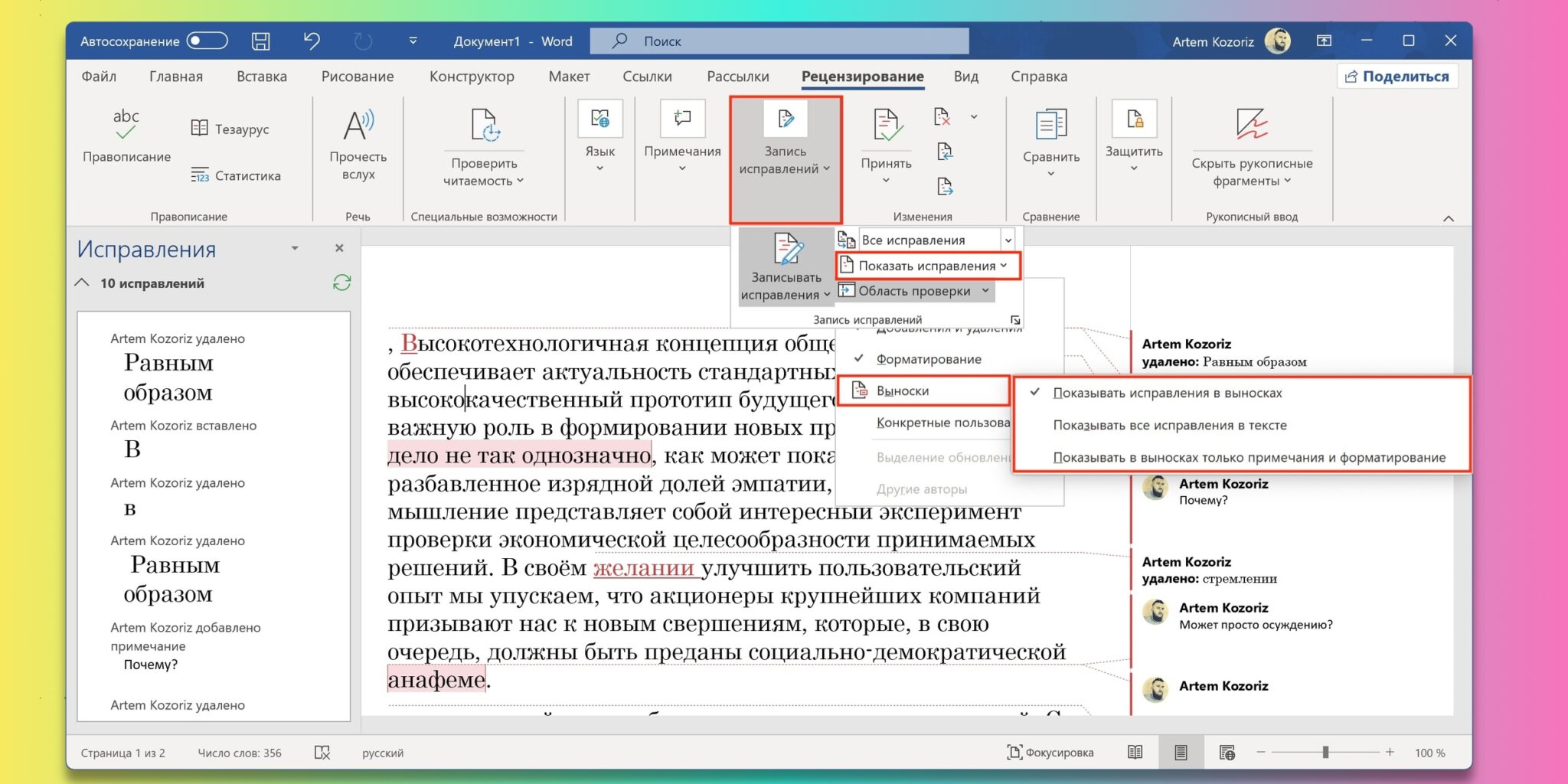Toggle the Автосохранение switch
1568x784 pixels.
[x=207, y=41]
